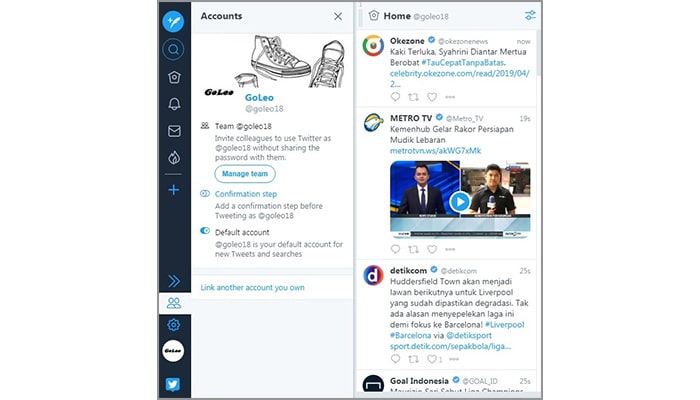
Task: Open the Home column filter options icon
Action: click(x=530, y=15)
